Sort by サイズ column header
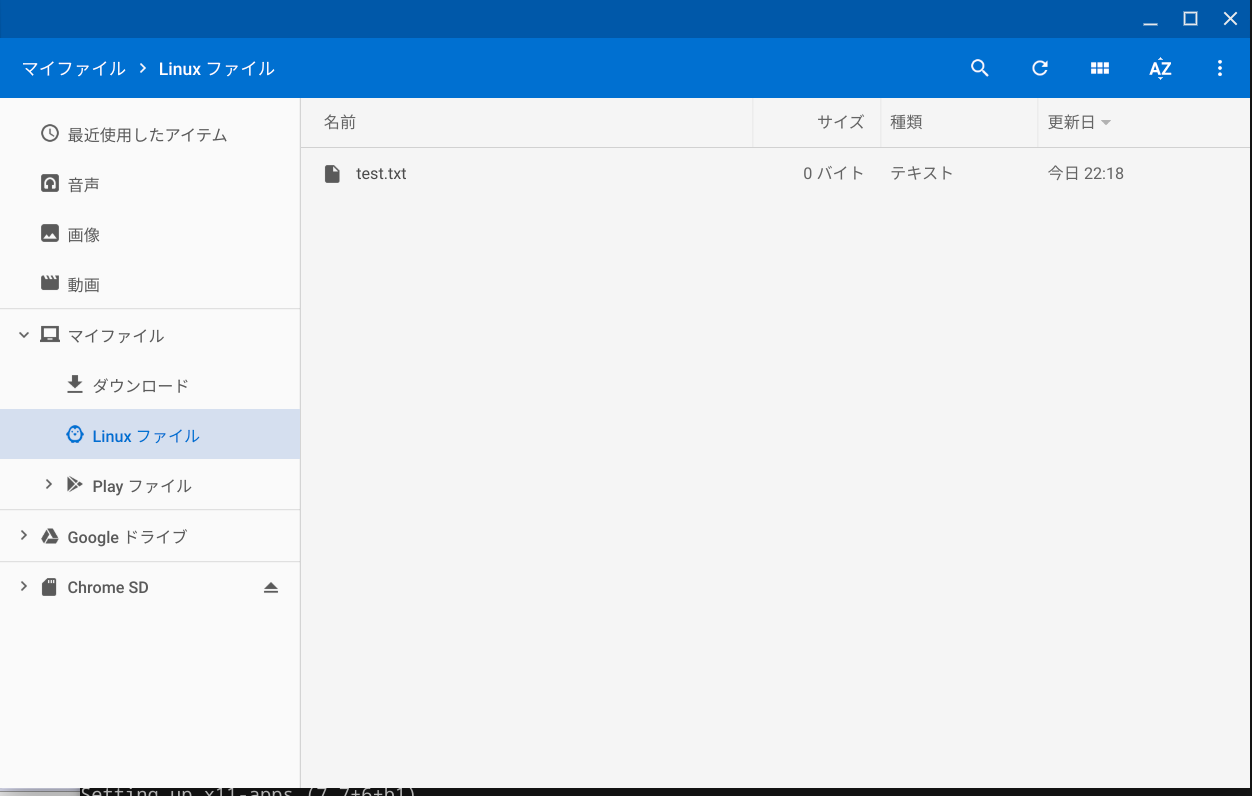This screenshot has height=796, width=1252. [x=840, y=122]
